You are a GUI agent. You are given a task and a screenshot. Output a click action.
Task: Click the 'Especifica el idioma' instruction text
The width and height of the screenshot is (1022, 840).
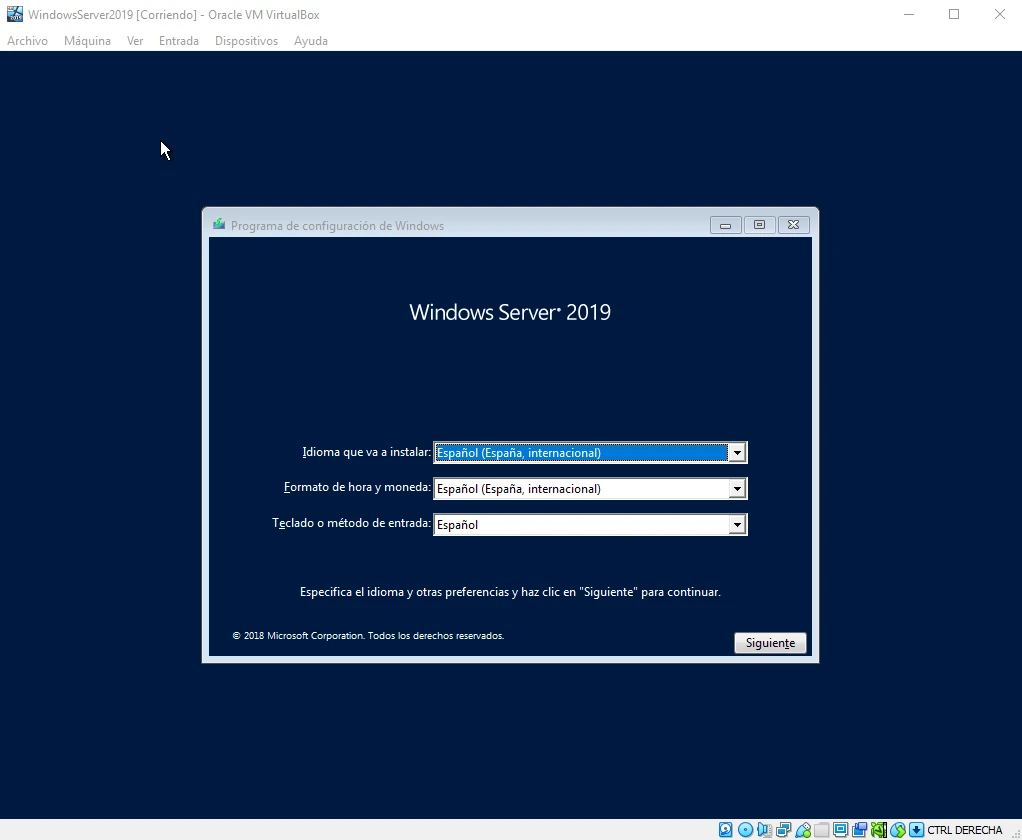[x=510, y=592]
